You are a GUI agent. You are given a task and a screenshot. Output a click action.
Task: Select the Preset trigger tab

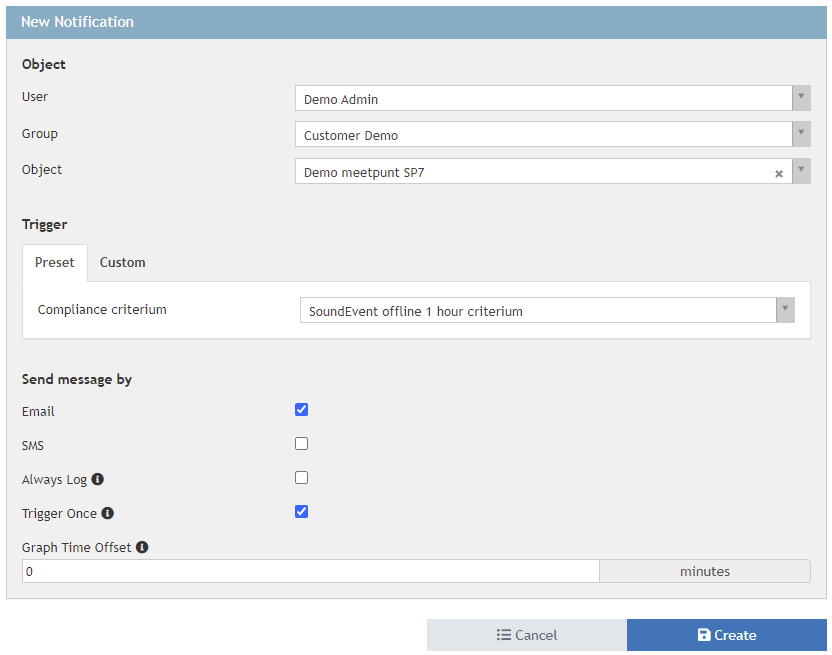pos(55,263)
